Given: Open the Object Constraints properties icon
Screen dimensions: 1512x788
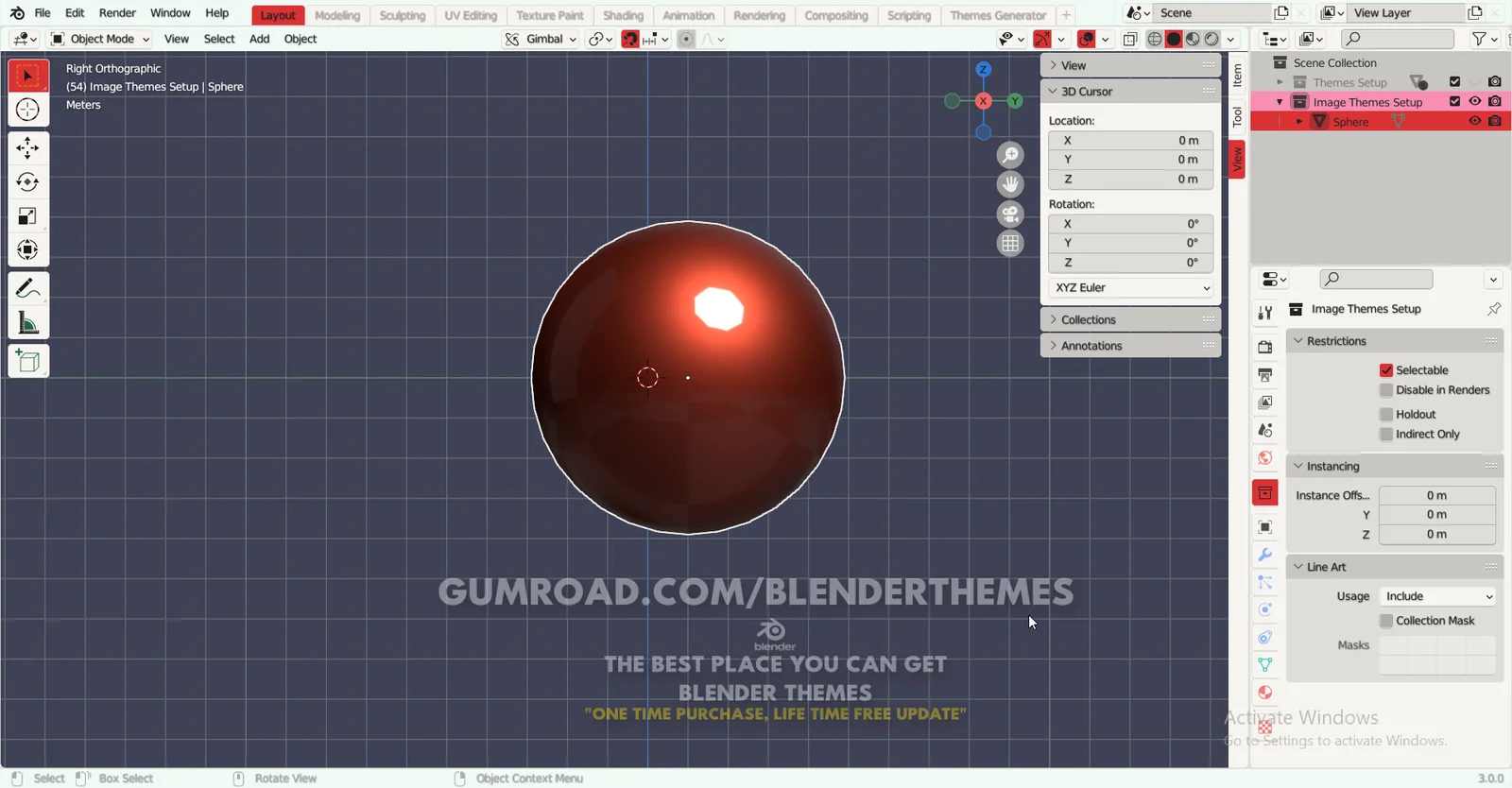Looking at the screenshot, I should point(1265,638).
